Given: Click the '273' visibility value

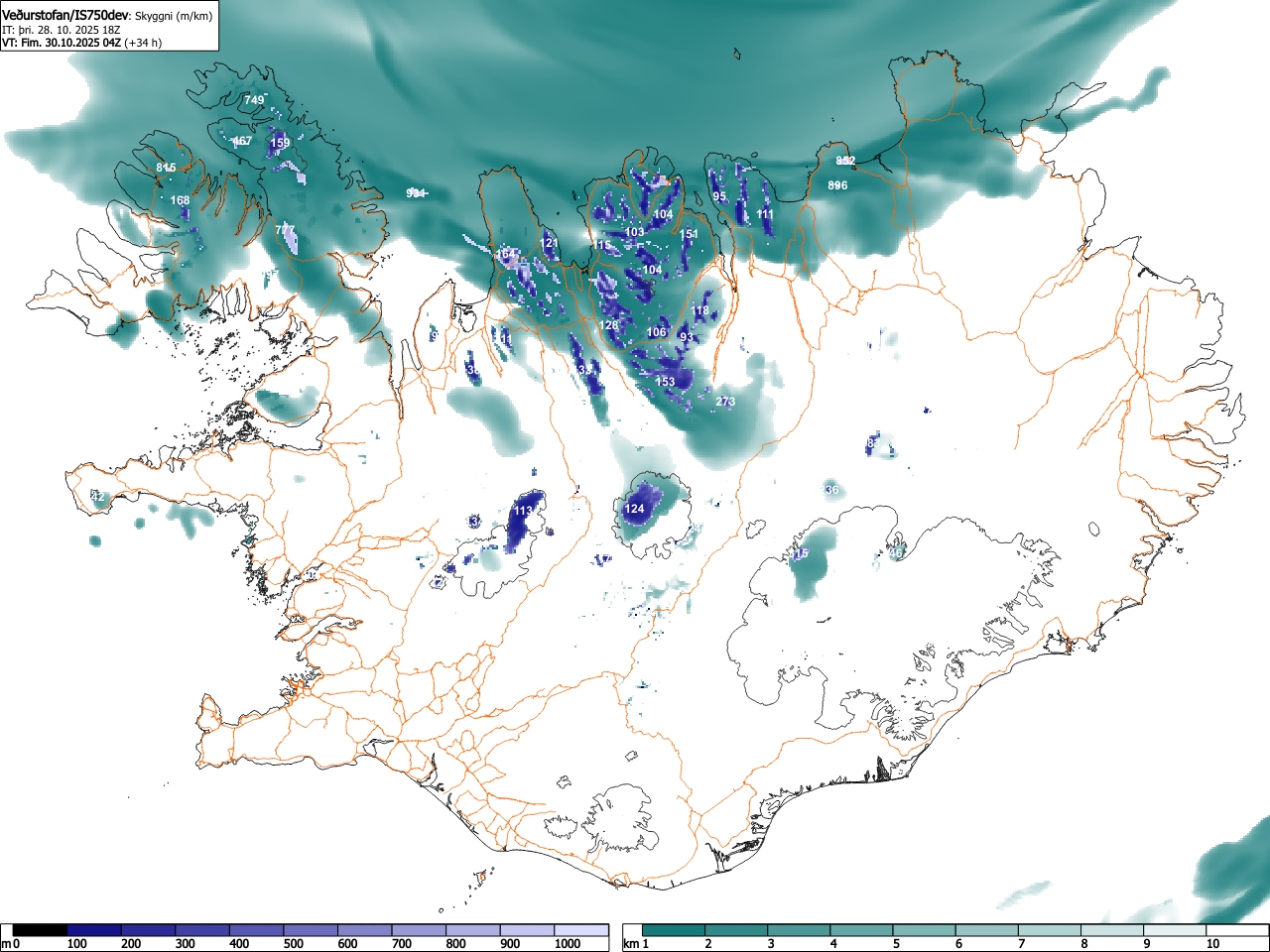Looking at the screenshot, I should [725, 402].
